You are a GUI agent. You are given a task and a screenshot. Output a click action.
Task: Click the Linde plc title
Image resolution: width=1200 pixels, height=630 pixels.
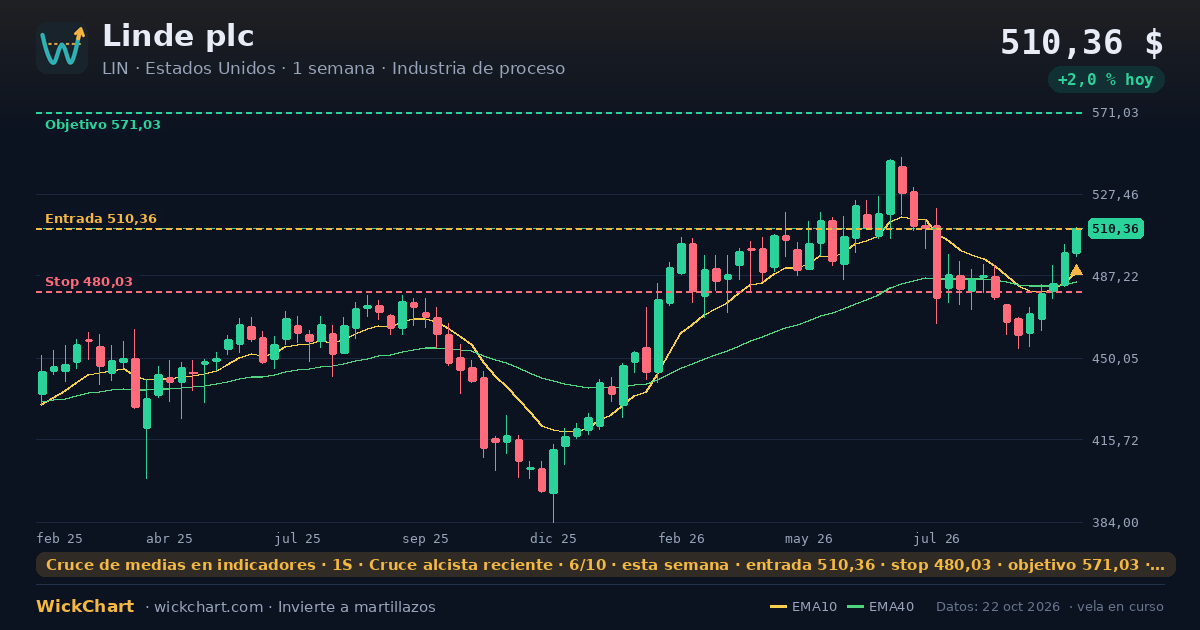click(x=178, y=36)
